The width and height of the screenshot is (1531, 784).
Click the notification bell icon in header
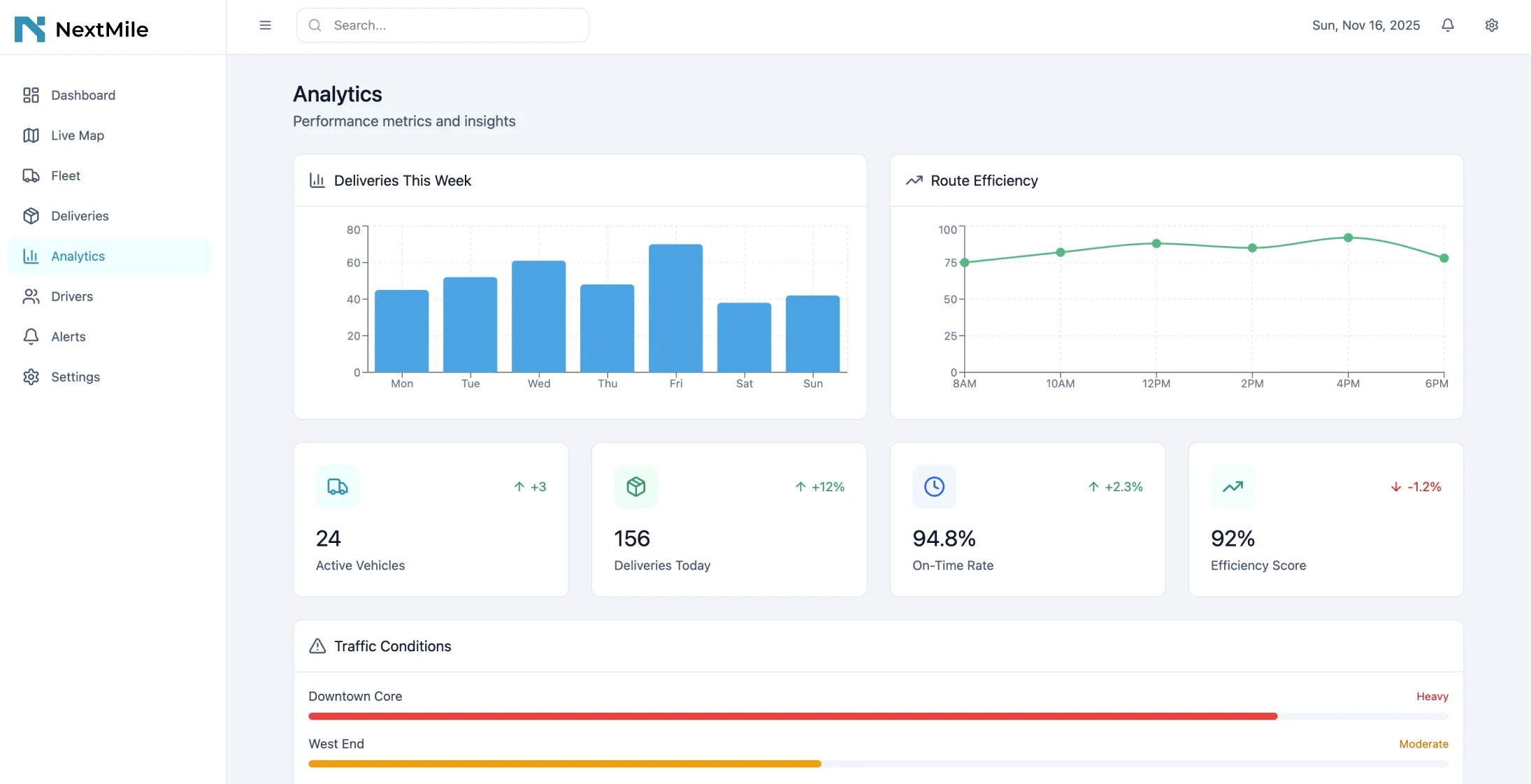pyautogui.click(x=1448, y=25)
